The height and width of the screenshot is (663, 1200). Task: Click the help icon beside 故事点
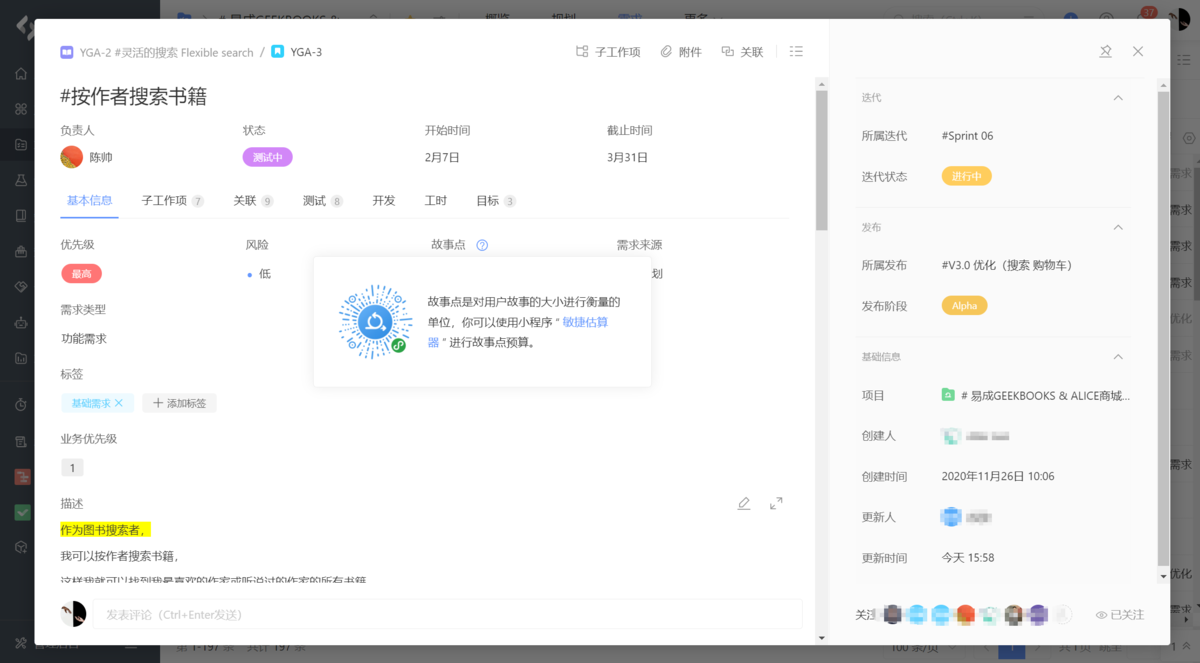[x=483, y=244]
